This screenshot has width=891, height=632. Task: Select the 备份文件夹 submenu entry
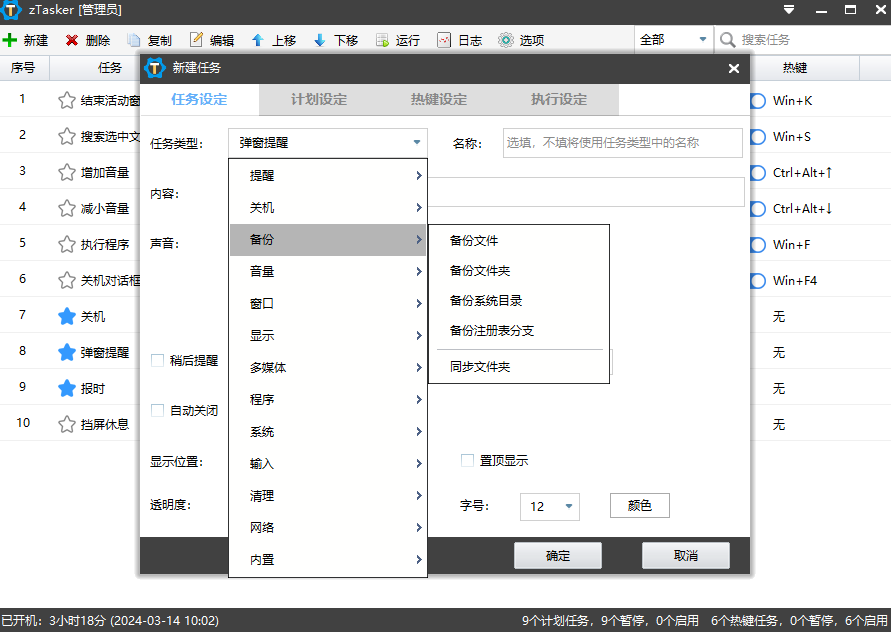tap(519, 271)
